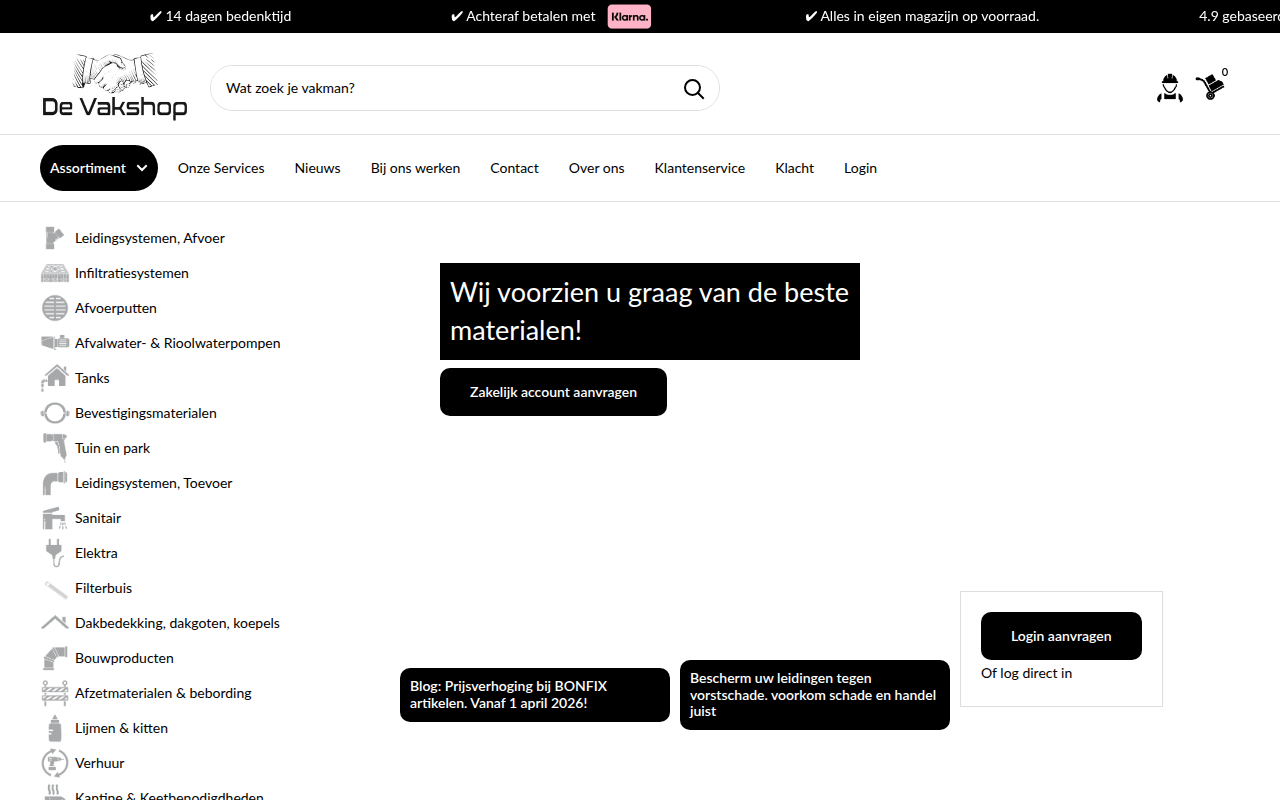
Task: Click the Afzetmaterialen barrier icon
Action: (55, 693)
